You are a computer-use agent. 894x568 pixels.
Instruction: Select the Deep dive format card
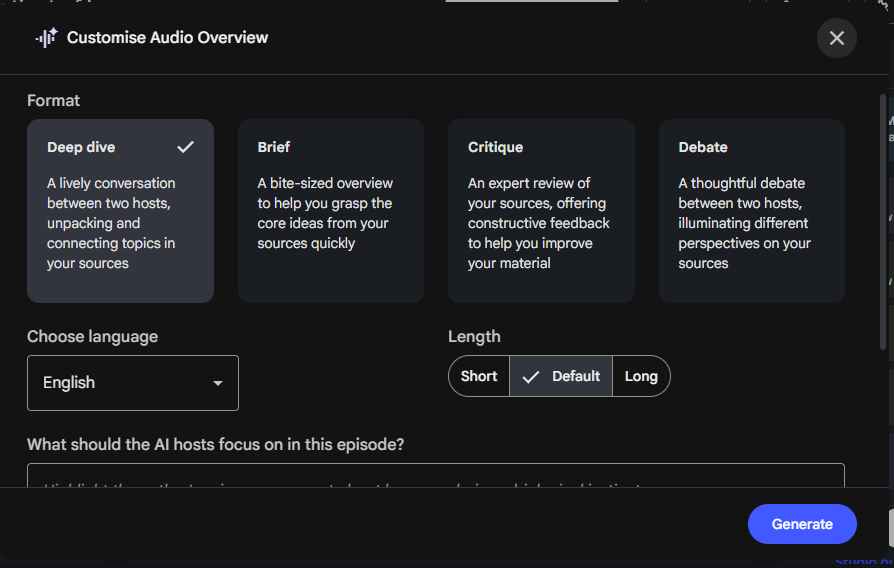[x=120, y=211]
